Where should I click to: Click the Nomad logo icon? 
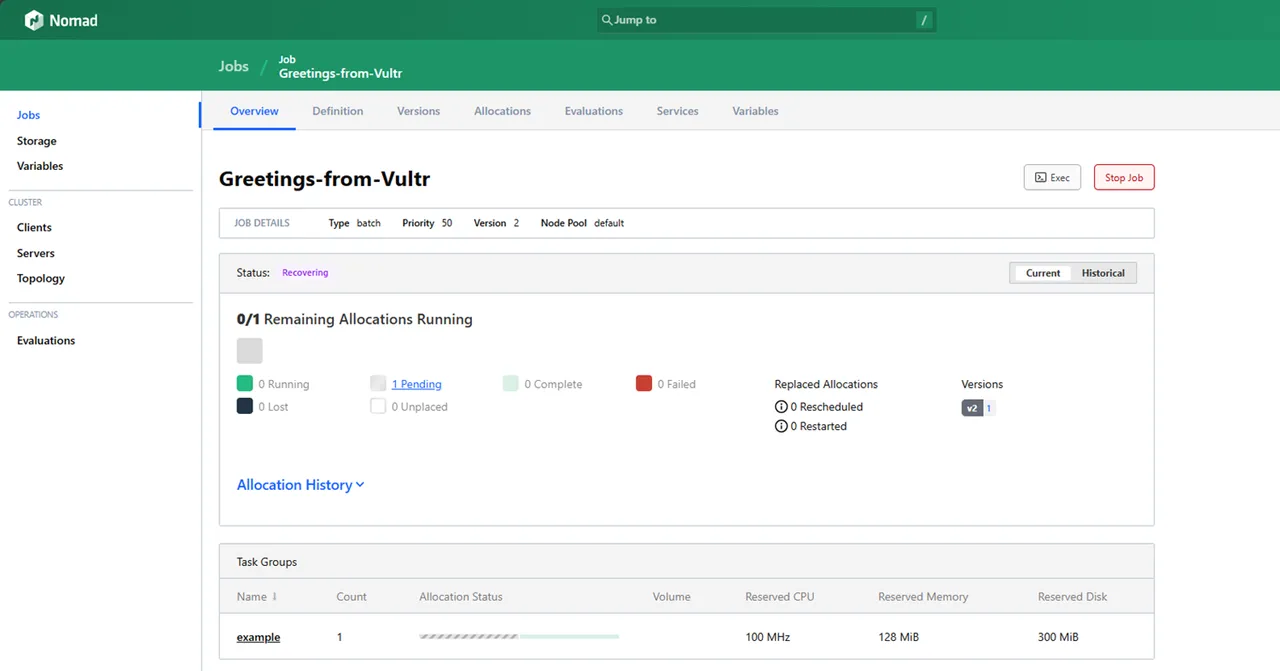(34, 20)
